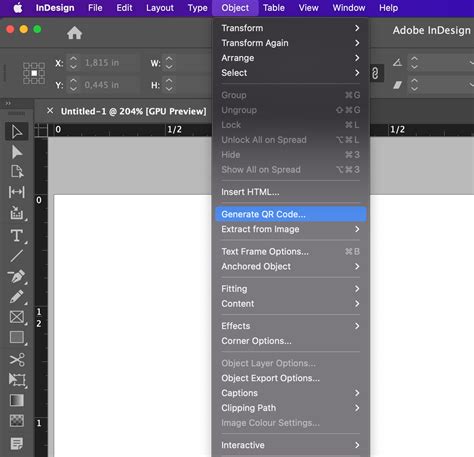The height and width of the screenshot is (457, 474).
Task: Select the Gradient Swatch tool
Action: [17, 400]
